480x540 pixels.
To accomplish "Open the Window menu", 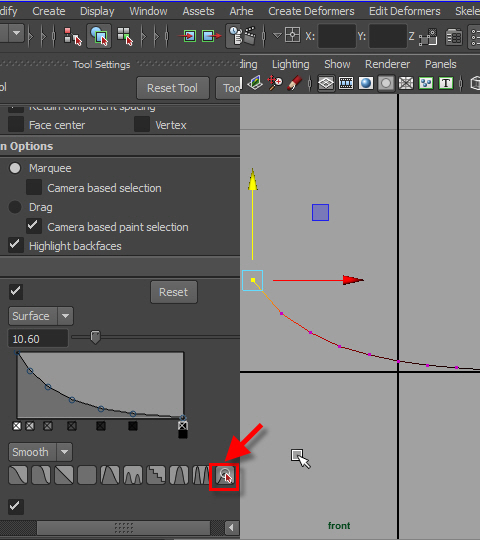I will coord(148,11).
